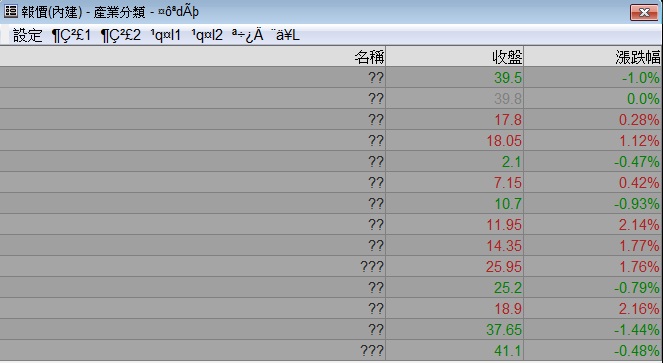Open the menu item ending in £1
663x363 pixels.
pyautogui.click(x=71, y=35)
